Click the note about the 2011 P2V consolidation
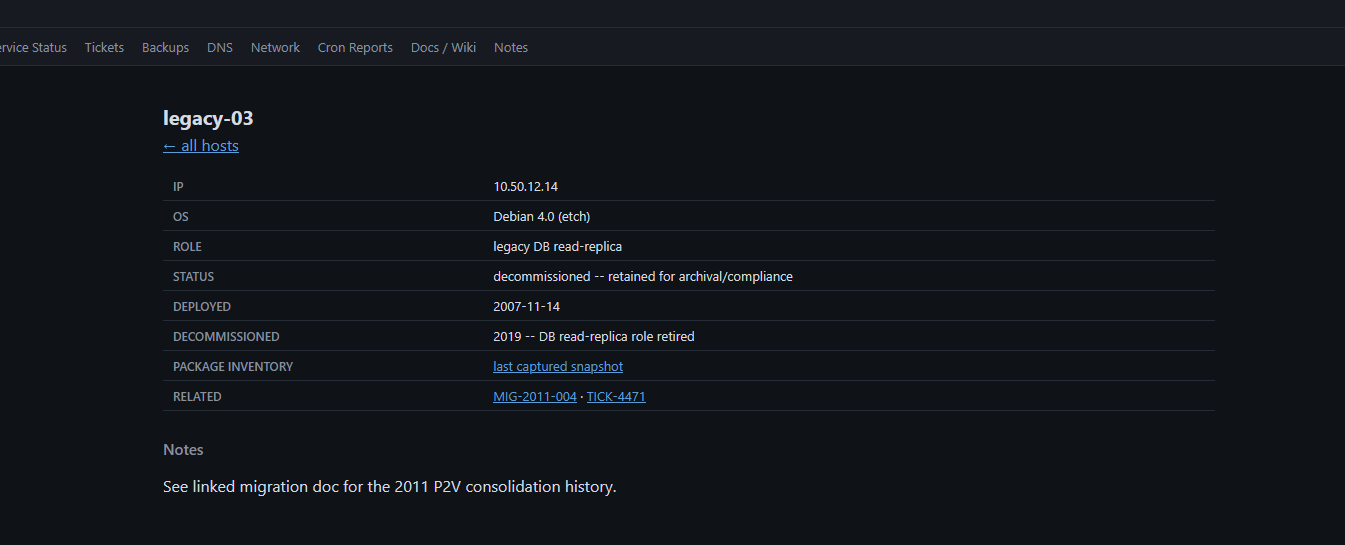 tap(390, 487)
